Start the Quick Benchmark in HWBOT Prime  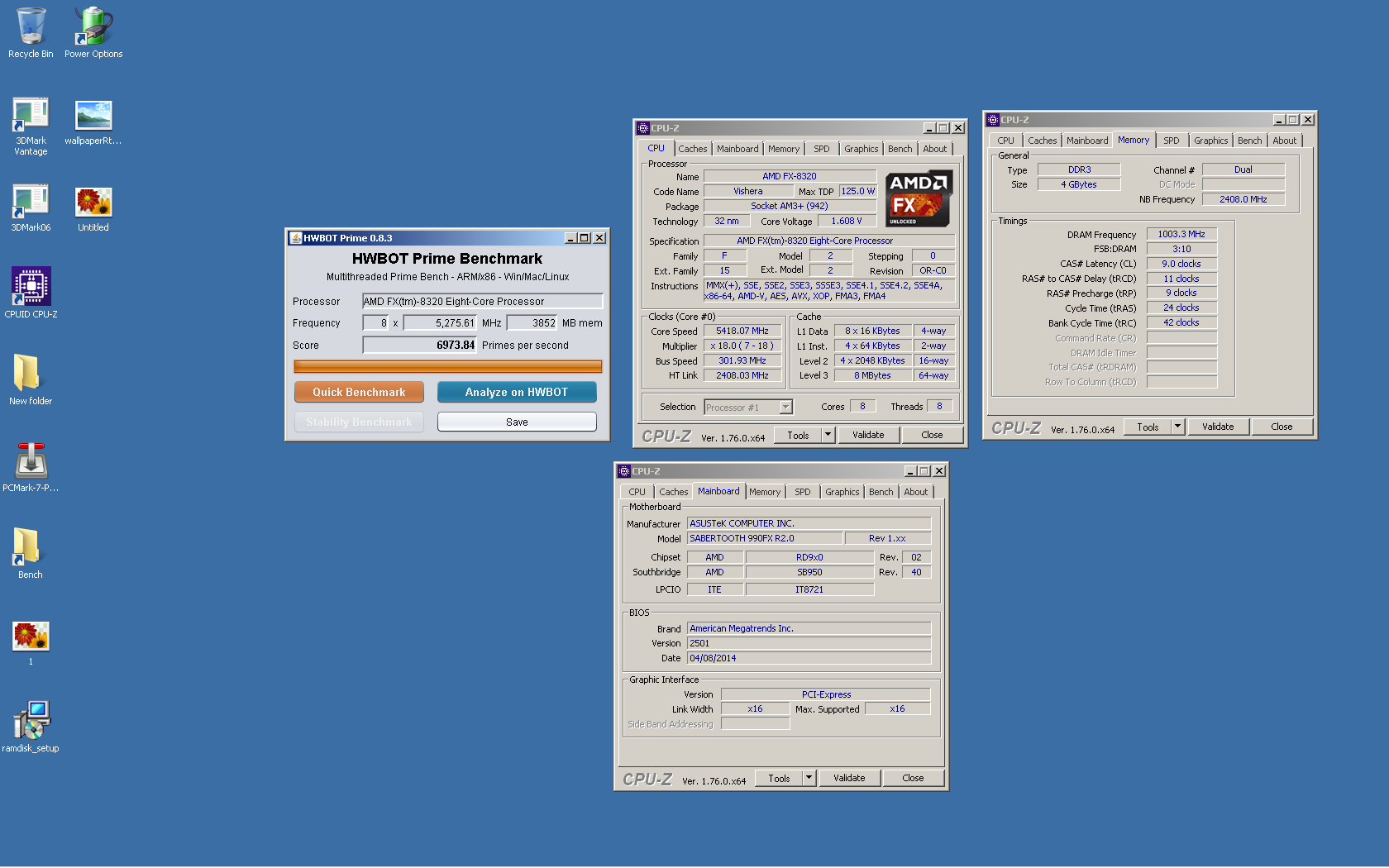pyautogui.click(x=359, y=392)
